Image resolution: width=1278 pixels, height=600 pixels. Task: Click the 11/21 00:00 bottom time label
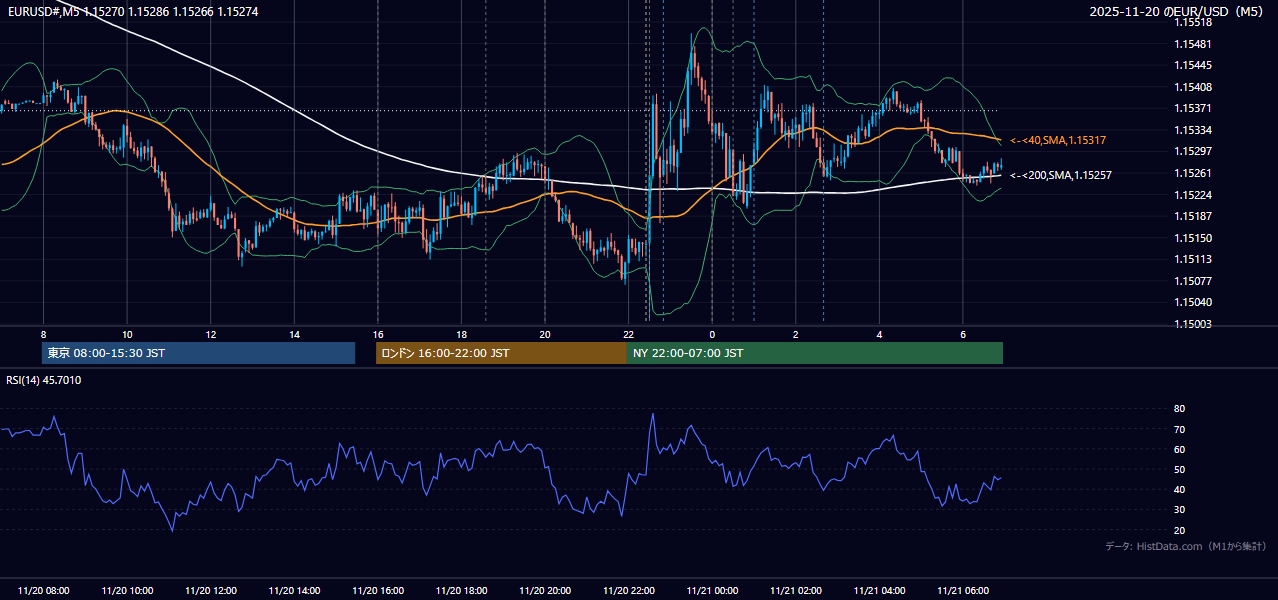[x=712, y=591]
